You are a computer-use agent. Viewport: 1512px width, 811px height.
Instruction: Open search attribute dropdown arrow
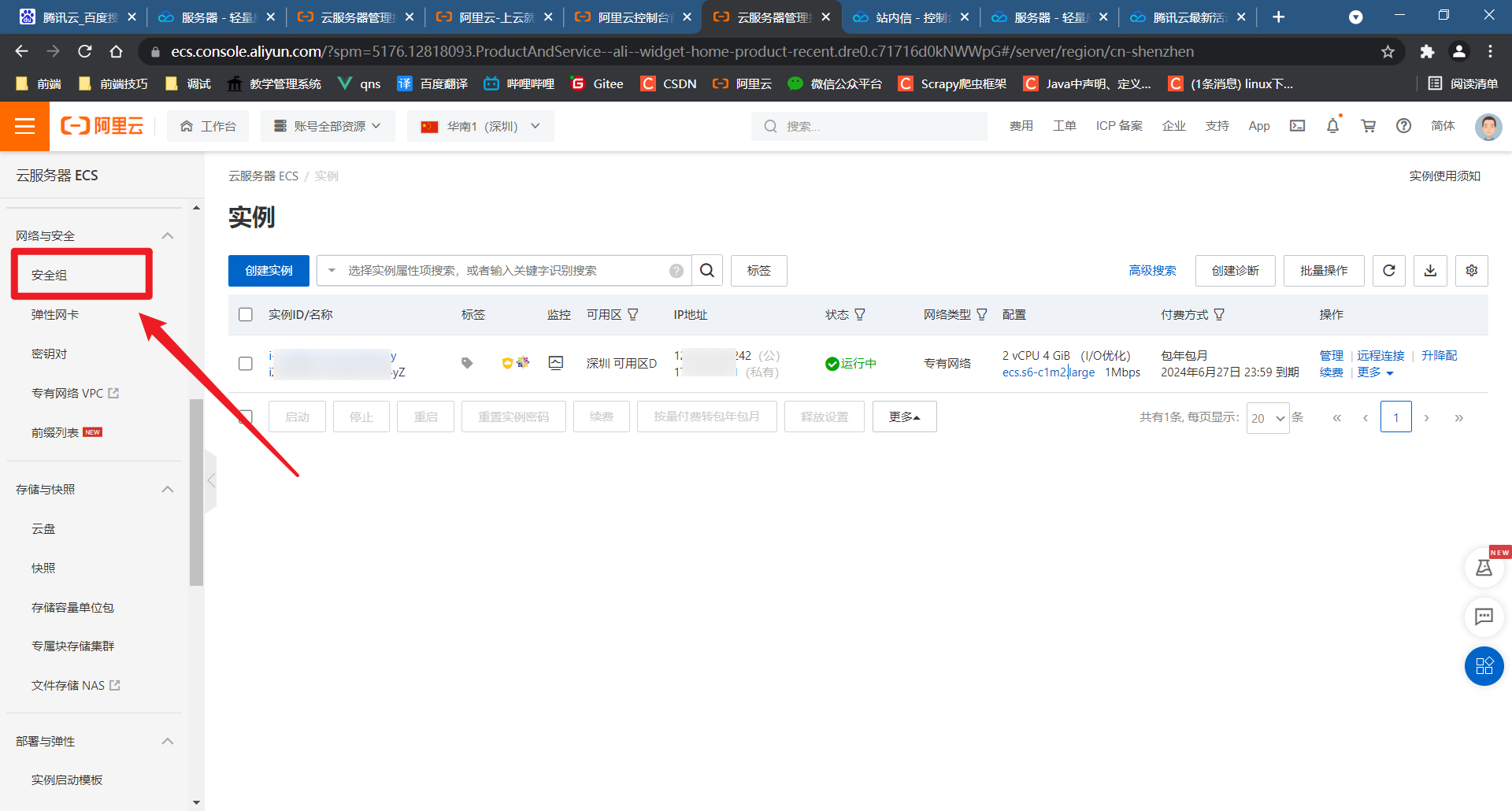(332, 271)
